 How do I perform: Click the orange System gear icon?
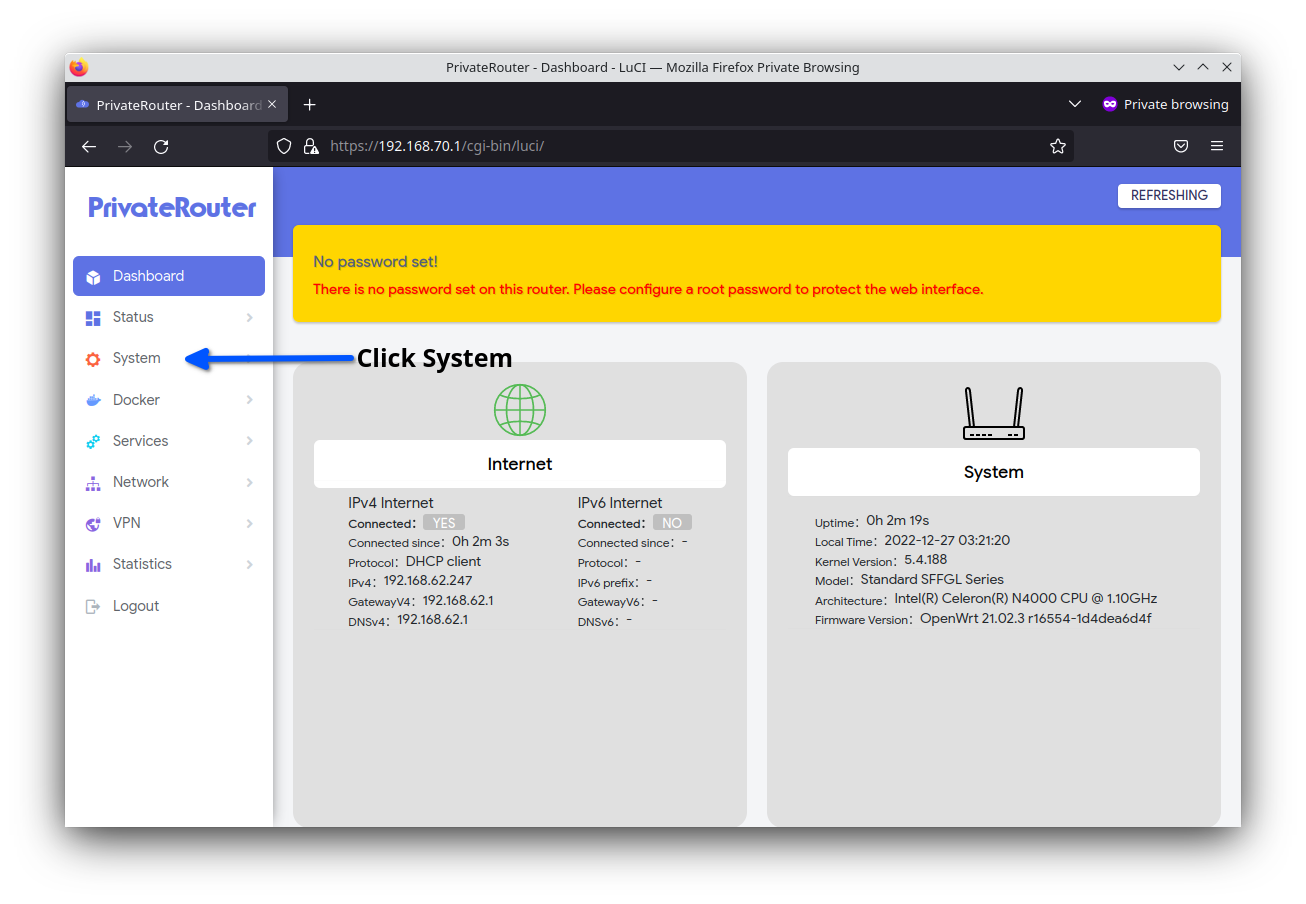[x=93, y=359]
